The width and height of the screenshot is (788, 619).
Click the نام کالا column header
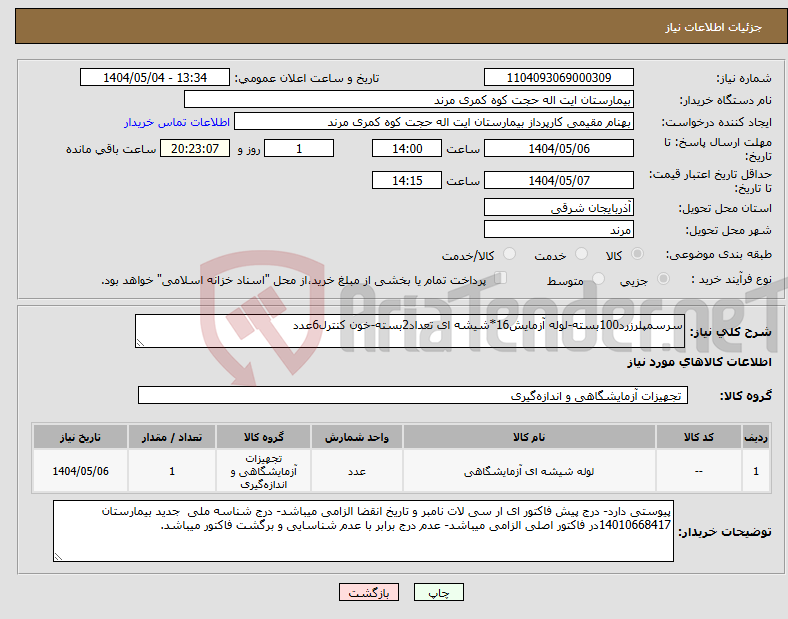(x=529, y=437)
